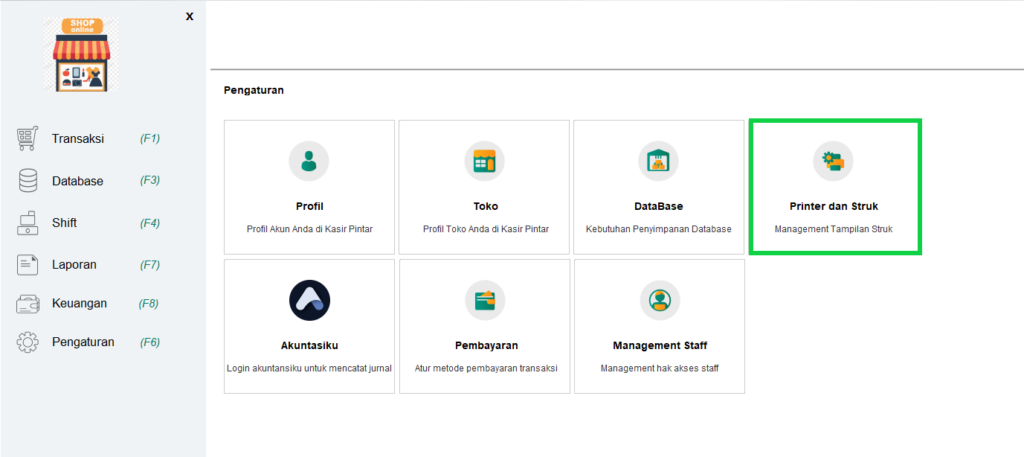The image size is (1024, 457).
Task: Click the Pengaturan gear icon
Action: (x=28, y=342)
